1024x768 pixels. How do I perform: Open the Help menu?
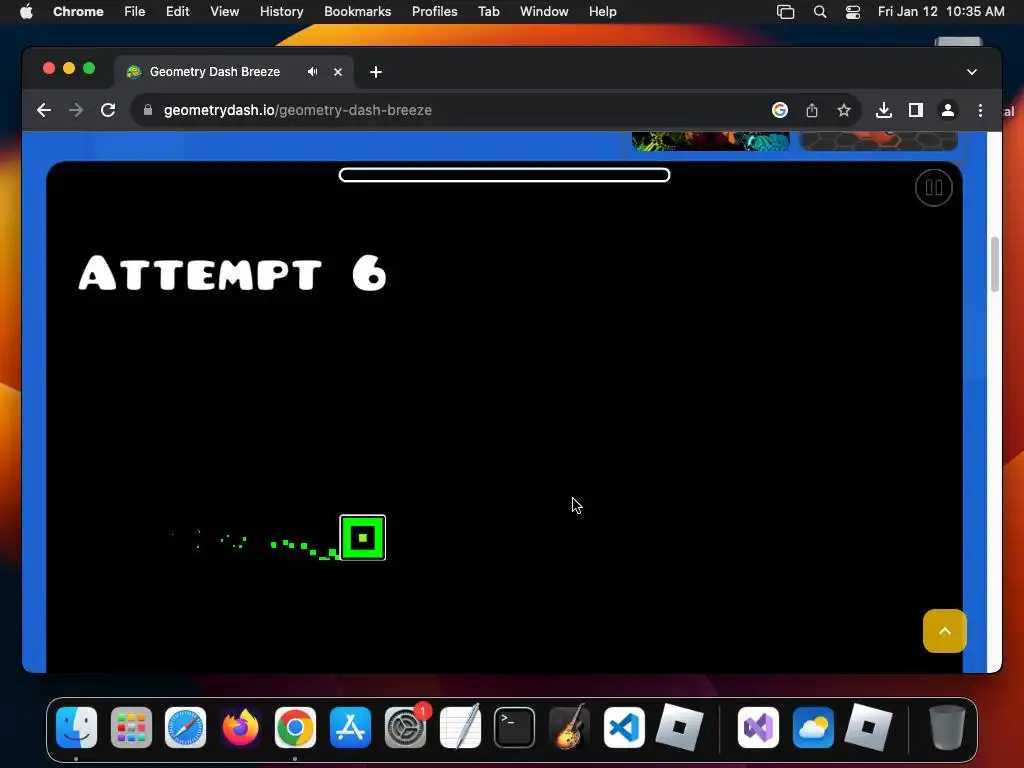pyautogui.click(x=602, y=11)
